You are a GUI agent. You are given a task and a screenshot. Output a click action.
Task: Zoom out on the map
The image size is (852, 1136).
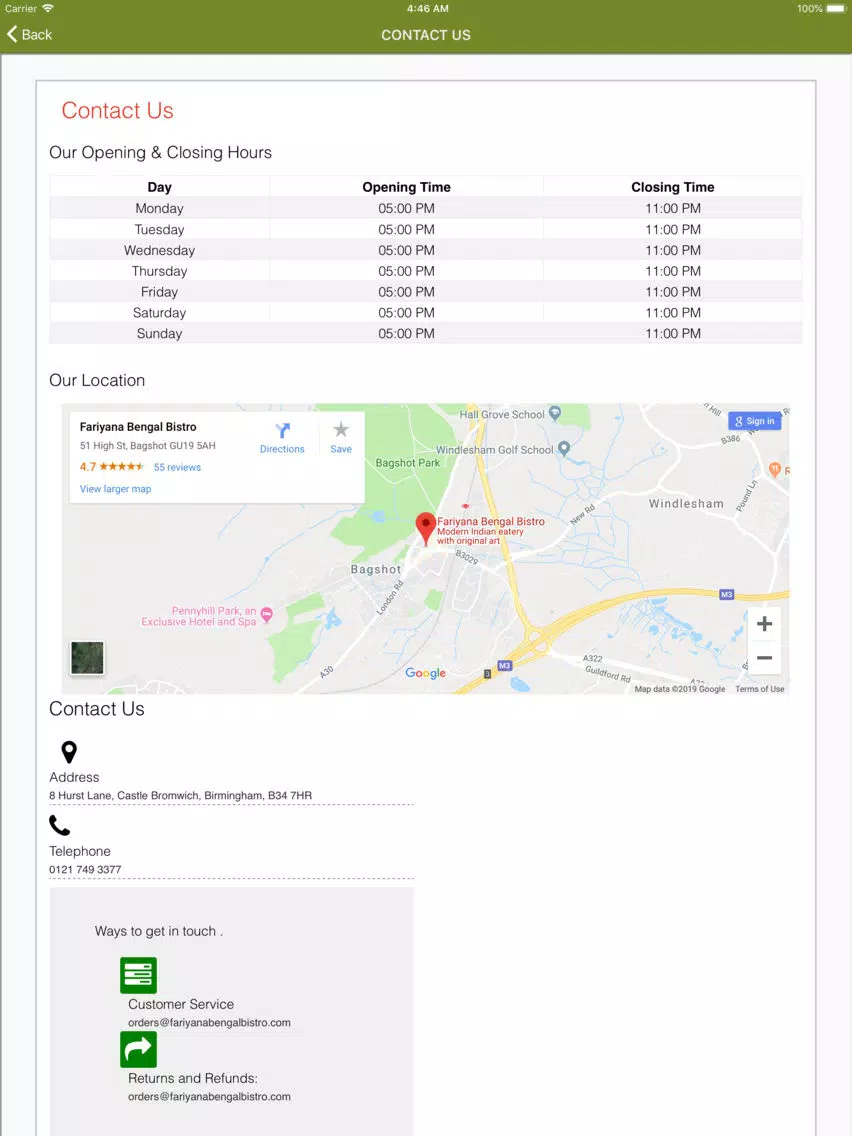[x=764, y=658]
